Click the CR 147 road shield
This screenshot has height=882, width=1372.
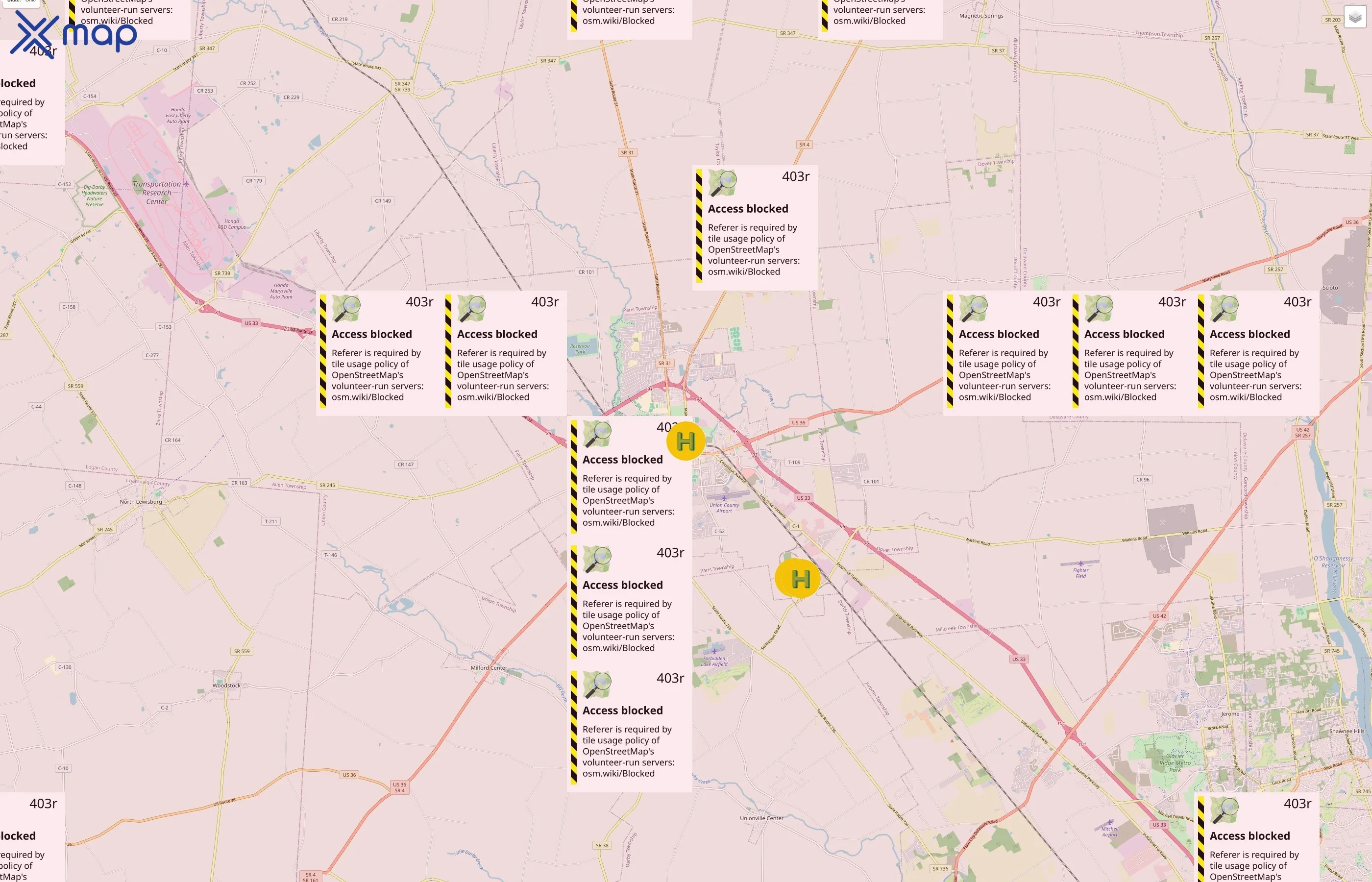(405, 465)
